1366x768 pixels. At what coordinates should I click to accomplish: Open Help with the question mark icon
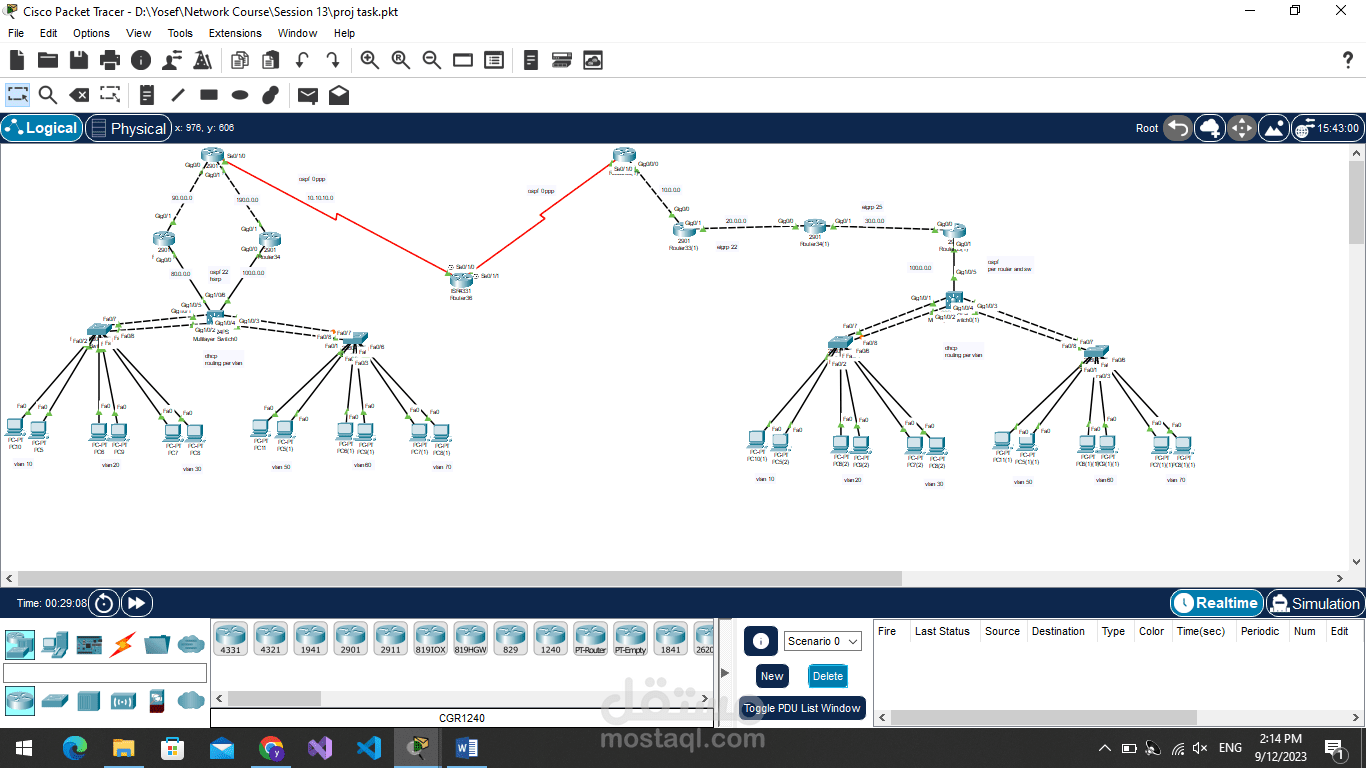click(1346, 61)
